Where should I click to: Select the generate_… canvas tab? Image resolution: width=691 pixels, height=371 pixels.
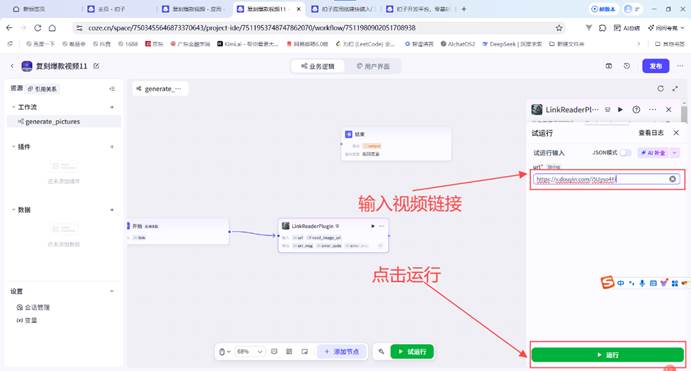pyautogui.click(x=160, y=89)
